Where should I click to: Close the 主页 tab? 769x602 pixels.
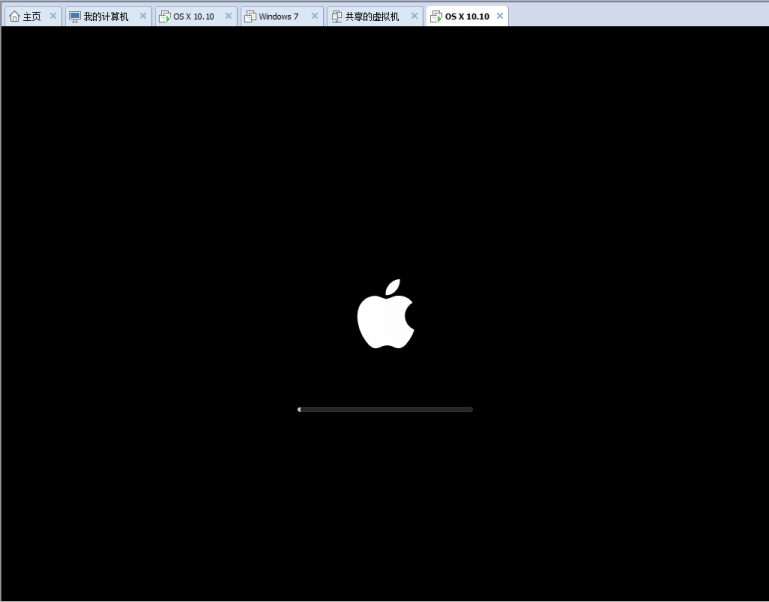pos(53,16)
